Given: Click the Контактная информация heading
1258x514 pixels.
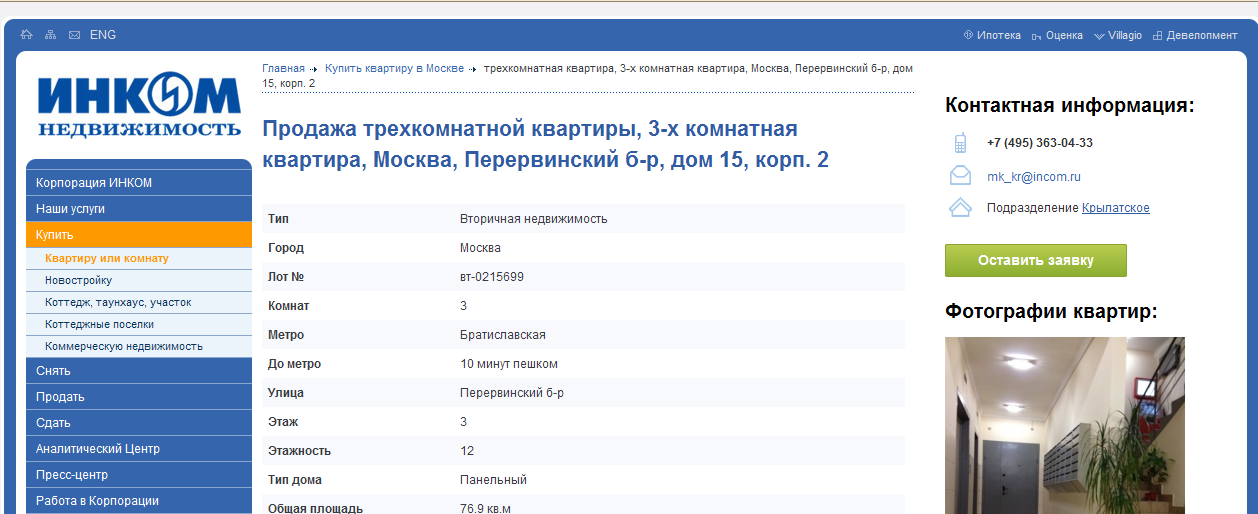Looking at the screenshot, I should click(x=1070, y=106).
